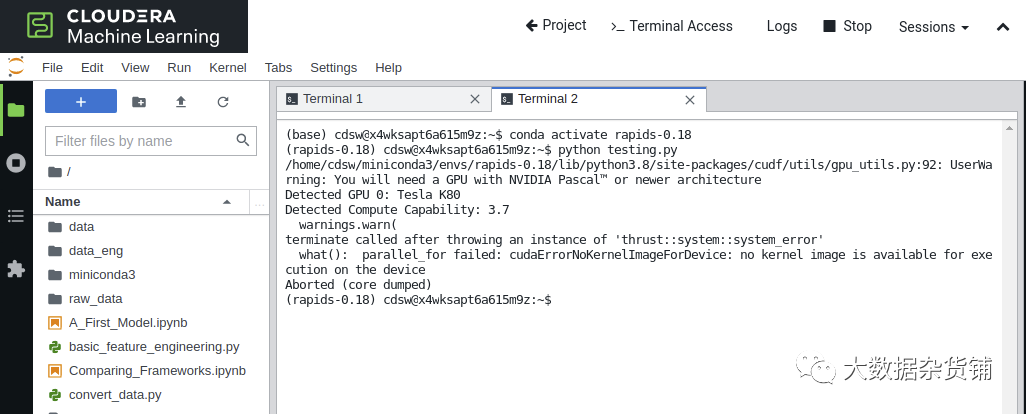This screenshot has height=414, width=1026.
Task: Click the Filter files by name field
Action: (x=142, y=141)
